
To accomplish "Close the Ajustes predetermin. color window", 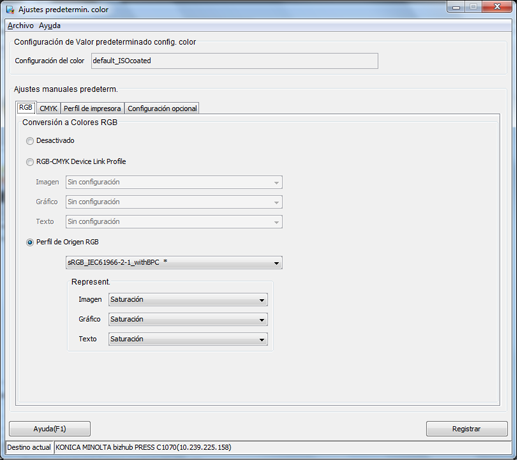I will pyautogui.click(x=497, y=7).
